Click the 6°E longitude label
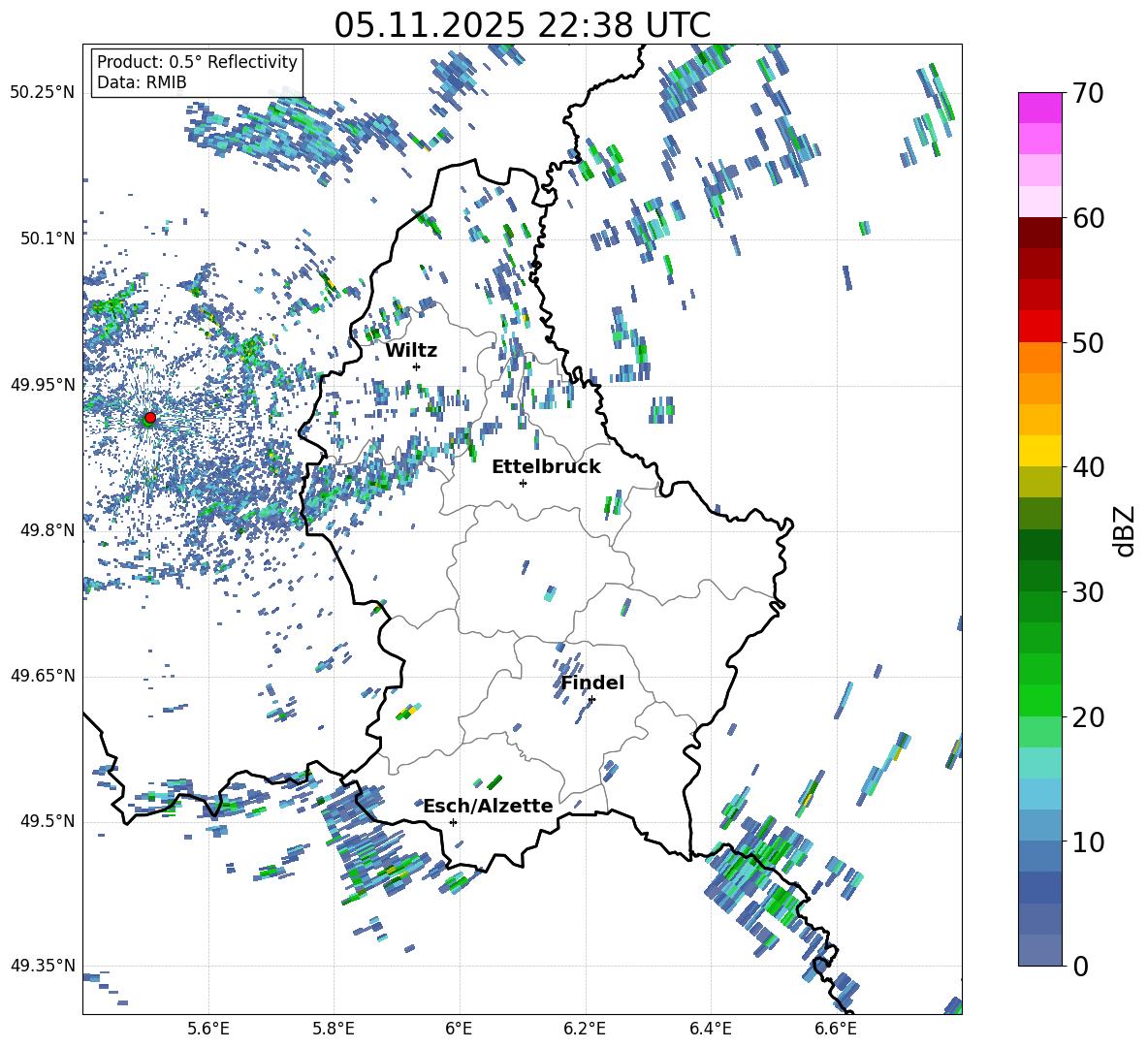Image resolution: width=1148 pixels, height=1048 pixels. 459,1029
